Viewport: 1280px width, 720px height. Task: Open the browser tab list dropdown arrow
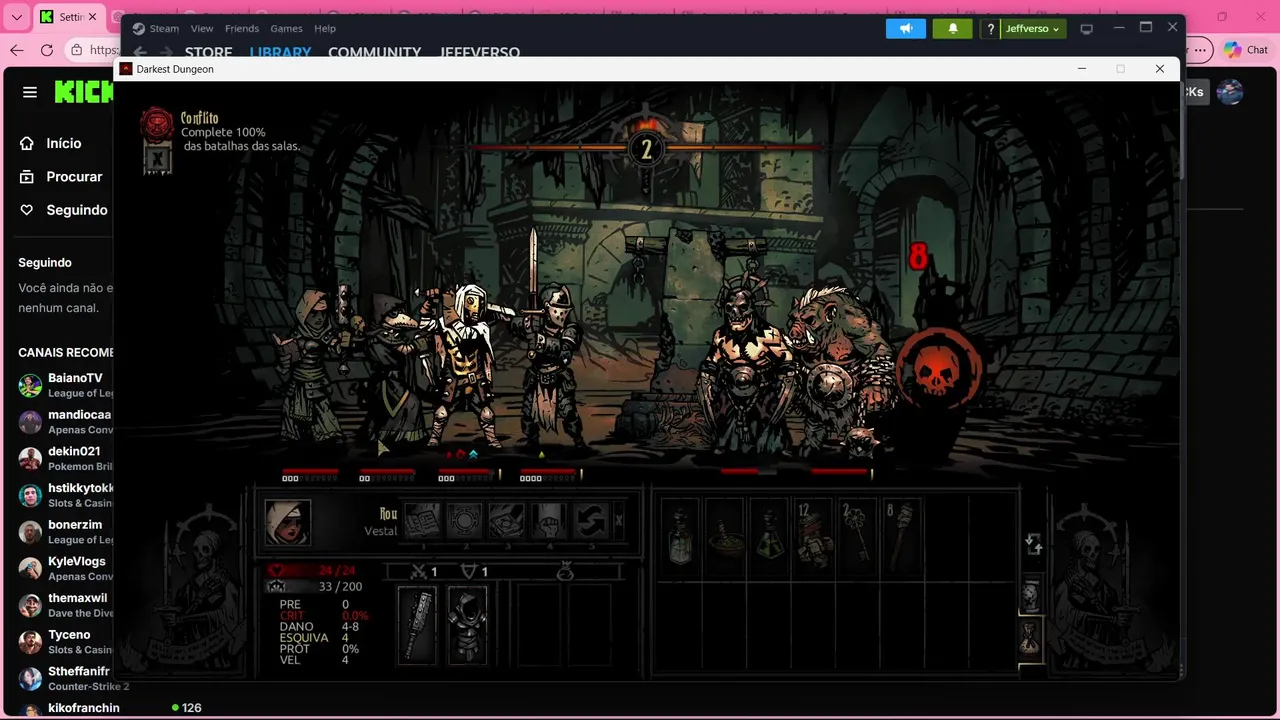click(16, 17)
